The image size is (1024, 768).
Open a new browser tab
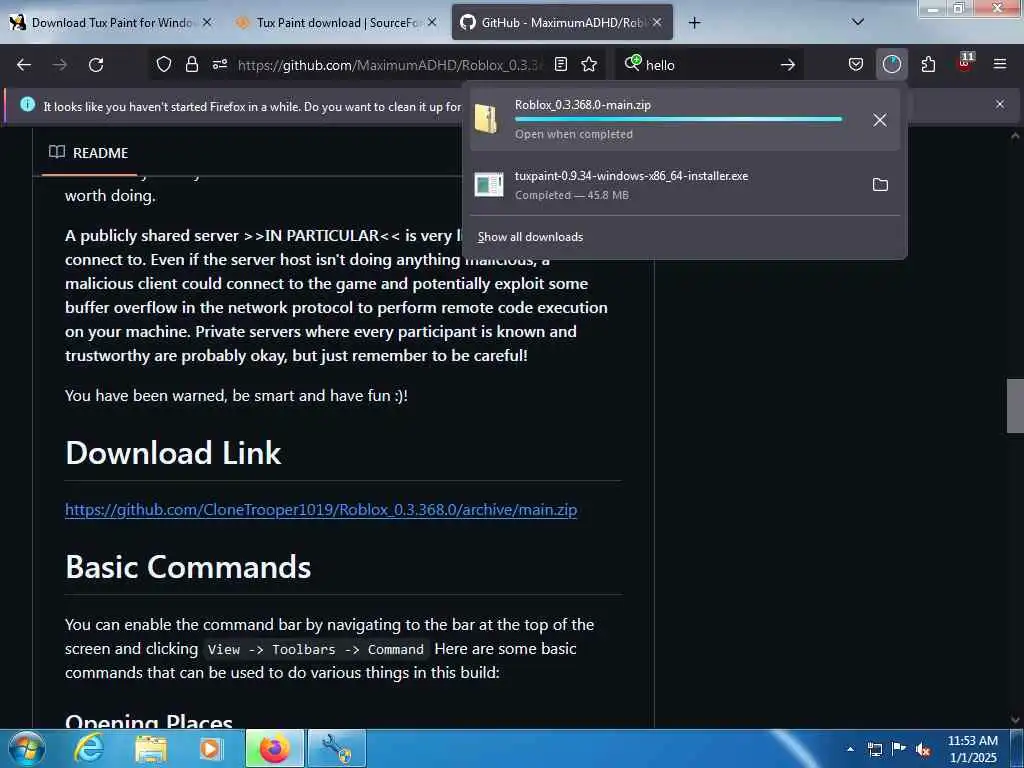694,23
